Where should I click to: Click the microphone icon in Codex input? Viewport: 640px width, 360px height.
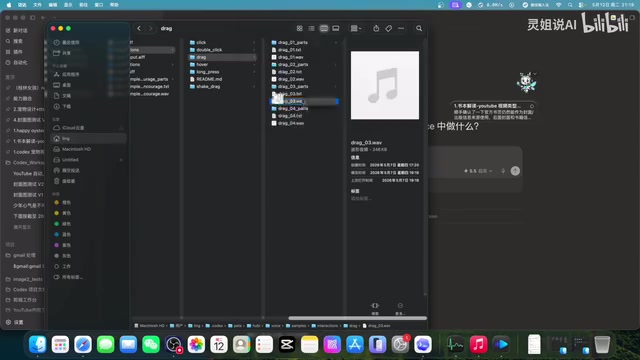[503, 171]
